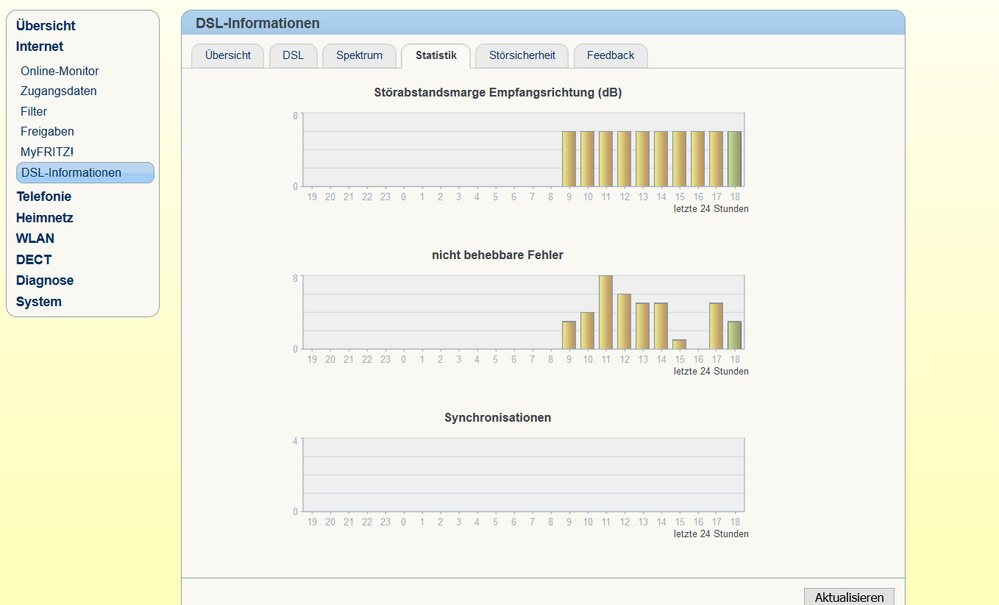999x605 pixels.
Task: Open Übersicht in the left sidebar
Action: 45,26
